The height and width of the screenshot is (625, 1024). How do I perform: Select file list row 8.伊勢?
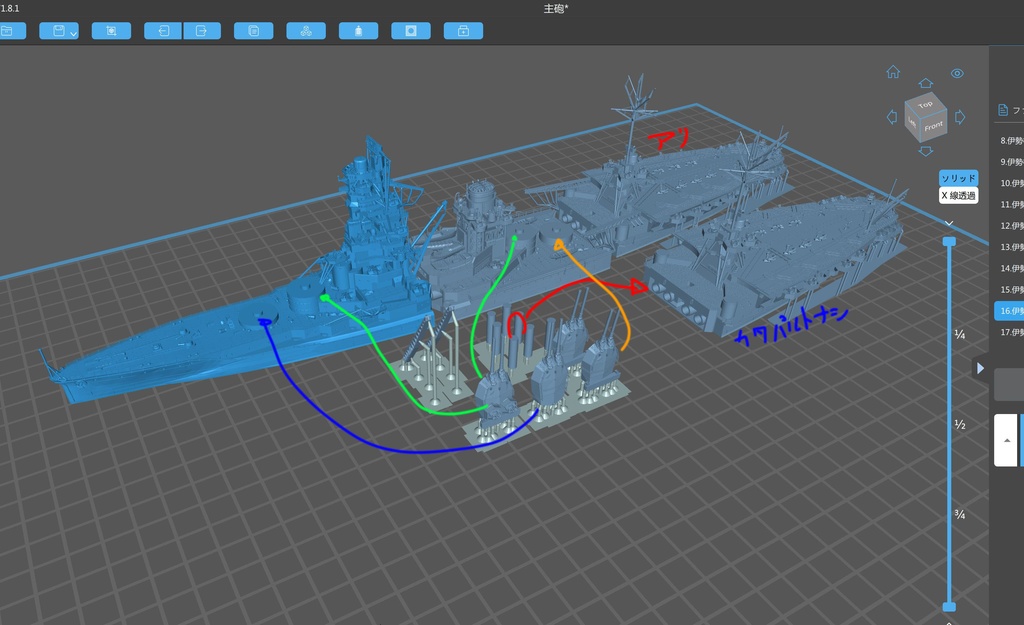click(x=1009, y=140)
